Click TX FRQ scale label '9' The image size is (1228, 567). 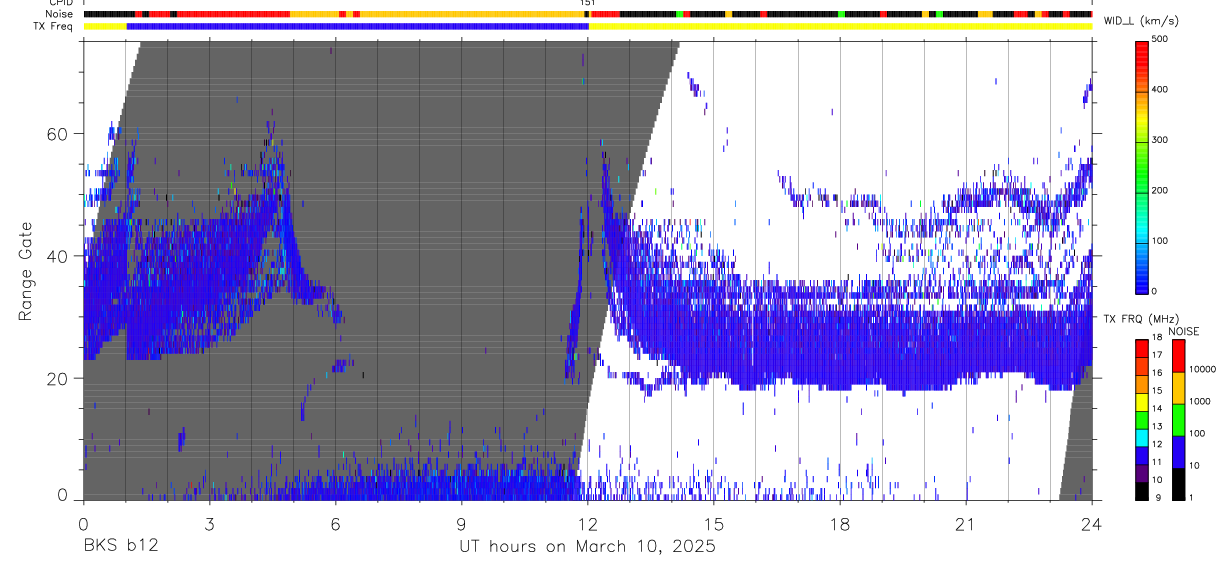pyautogui.click(x=1156, y=497)
